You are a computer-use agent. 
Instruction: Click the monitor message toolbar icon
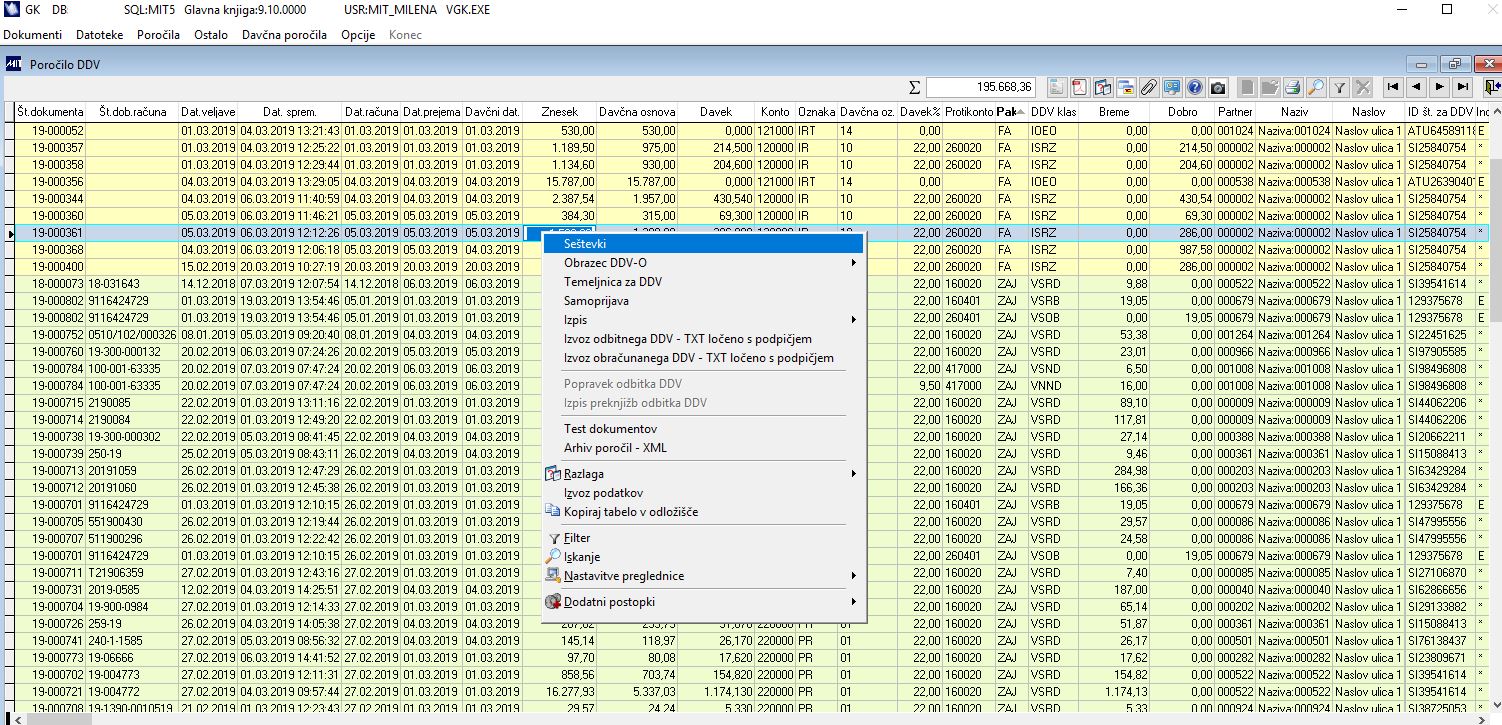[1172, 87]
